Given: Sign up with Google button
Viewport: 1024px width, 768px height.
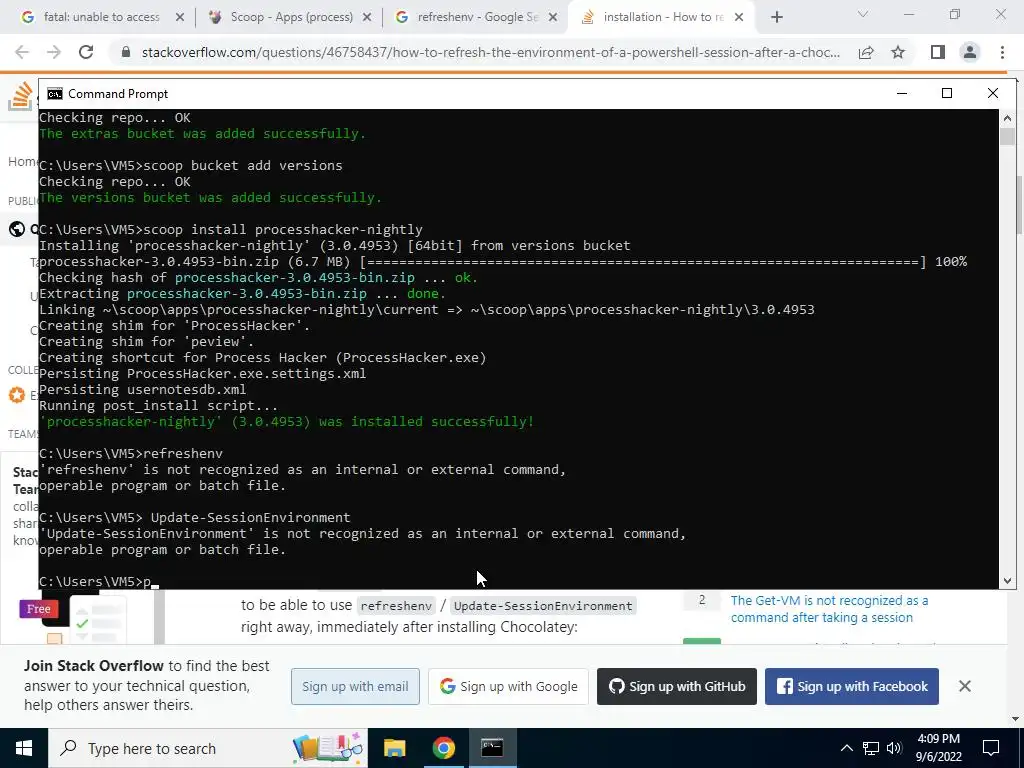Looking at the screenshot, I should (x=508, y=686).
